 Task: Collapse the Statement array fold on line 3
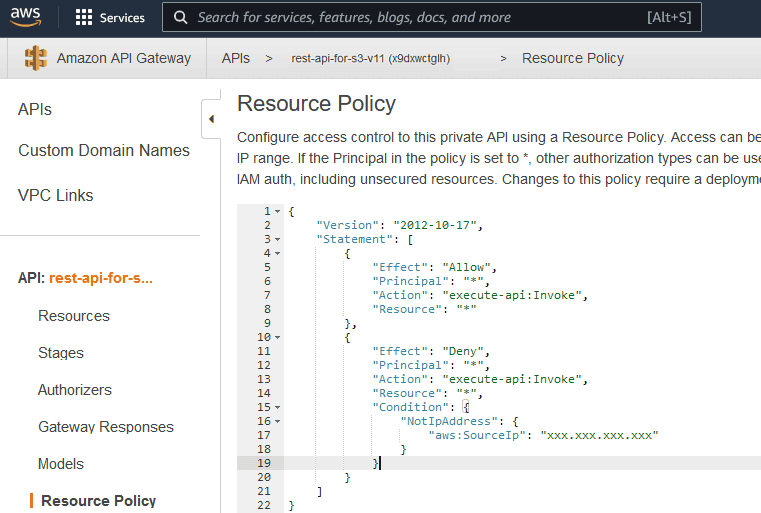pyautogui.click(x=277, y=240)
